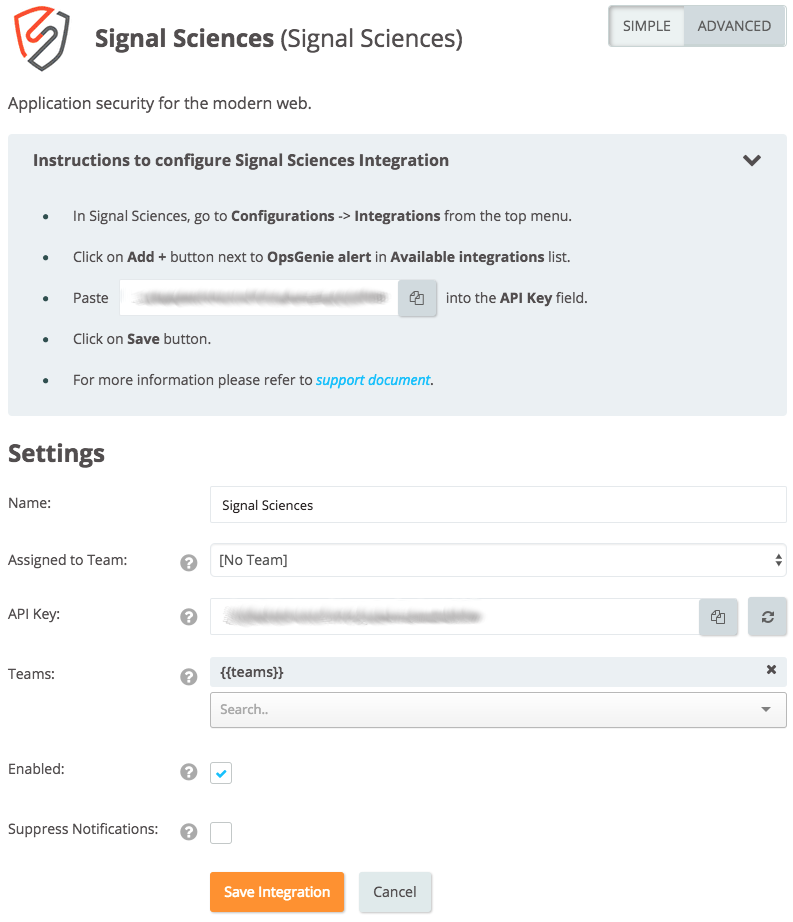Show help for the Enabled option
The height and width of the screenshot is (922, 793).
pos(188,772)
